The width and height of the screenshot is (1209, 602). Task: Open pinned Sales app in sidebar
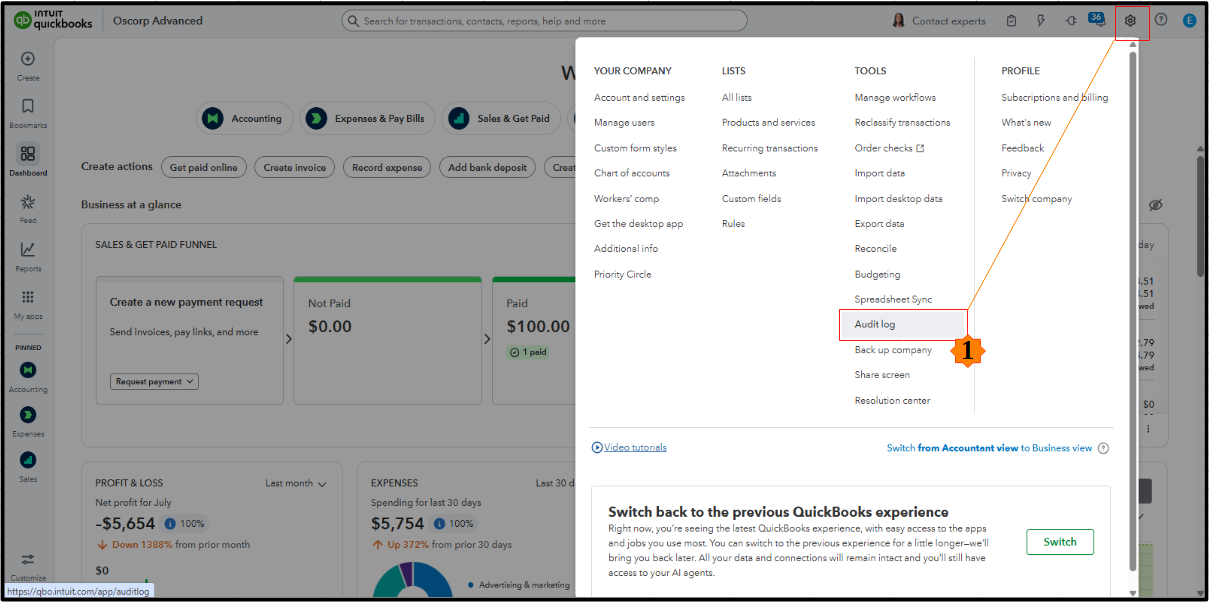click(28, 459)
